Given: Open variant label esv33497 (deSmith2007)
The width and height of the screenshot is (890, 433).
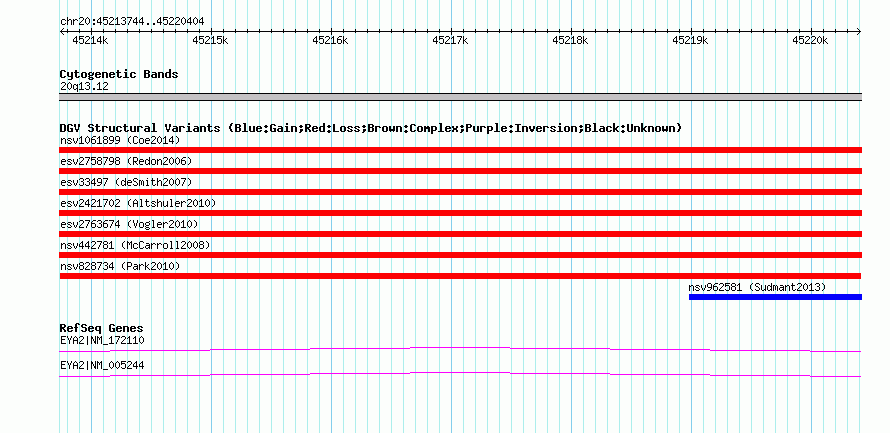Looking at the screenshot, I should point(126,182).
